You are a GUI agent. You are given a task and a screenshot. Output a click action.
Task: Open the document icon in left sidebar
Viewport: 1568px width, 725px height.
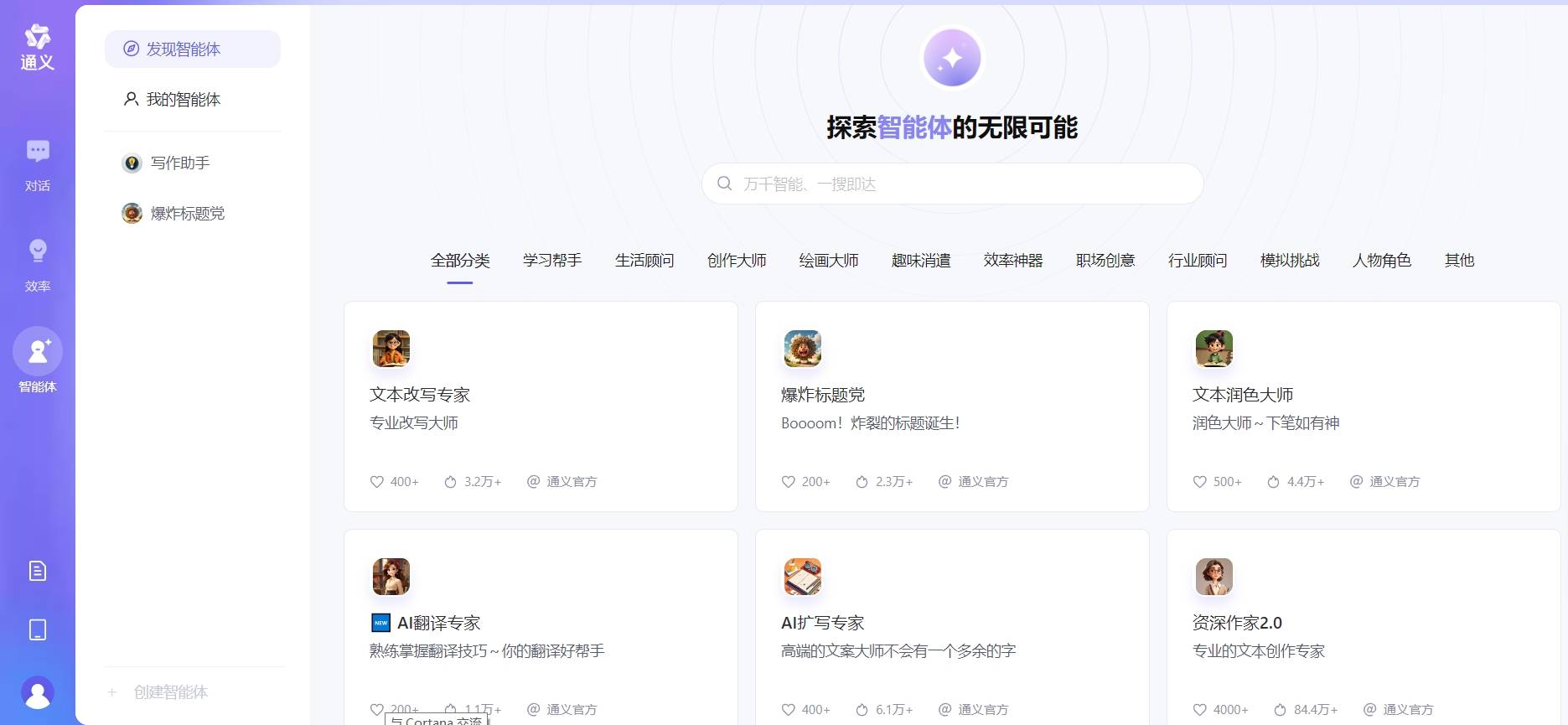click(x=38, y=571)
